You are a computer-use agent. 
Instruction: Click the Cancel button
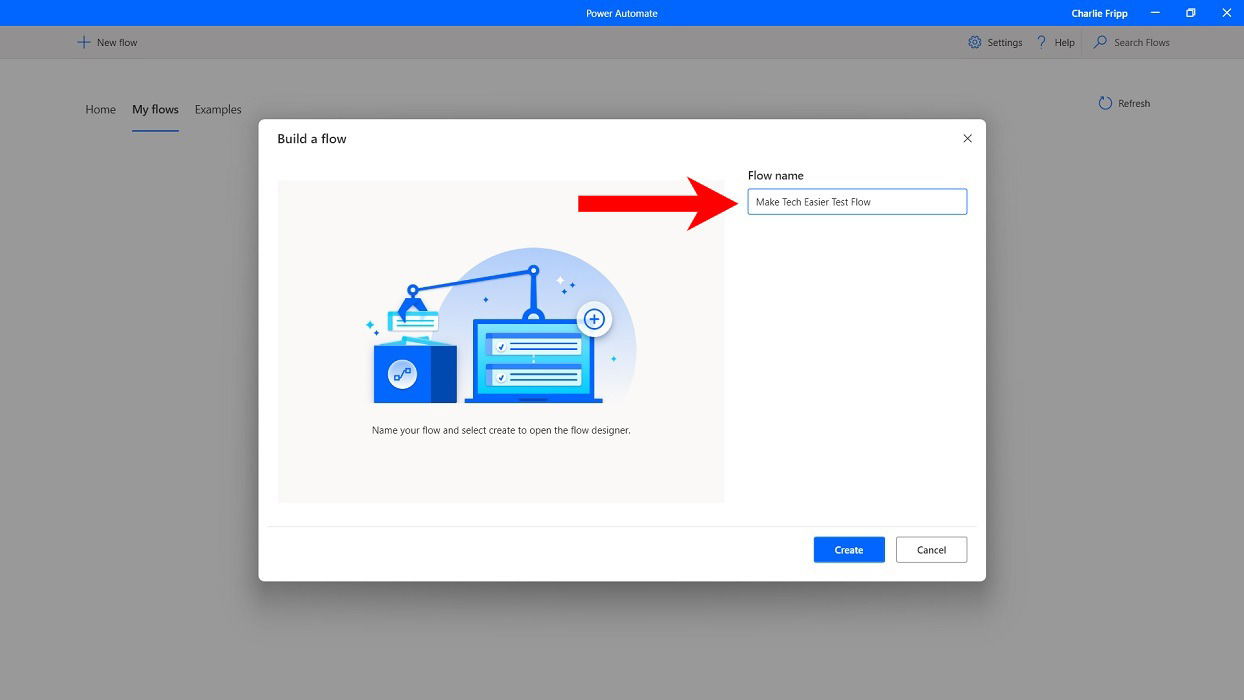931,549
